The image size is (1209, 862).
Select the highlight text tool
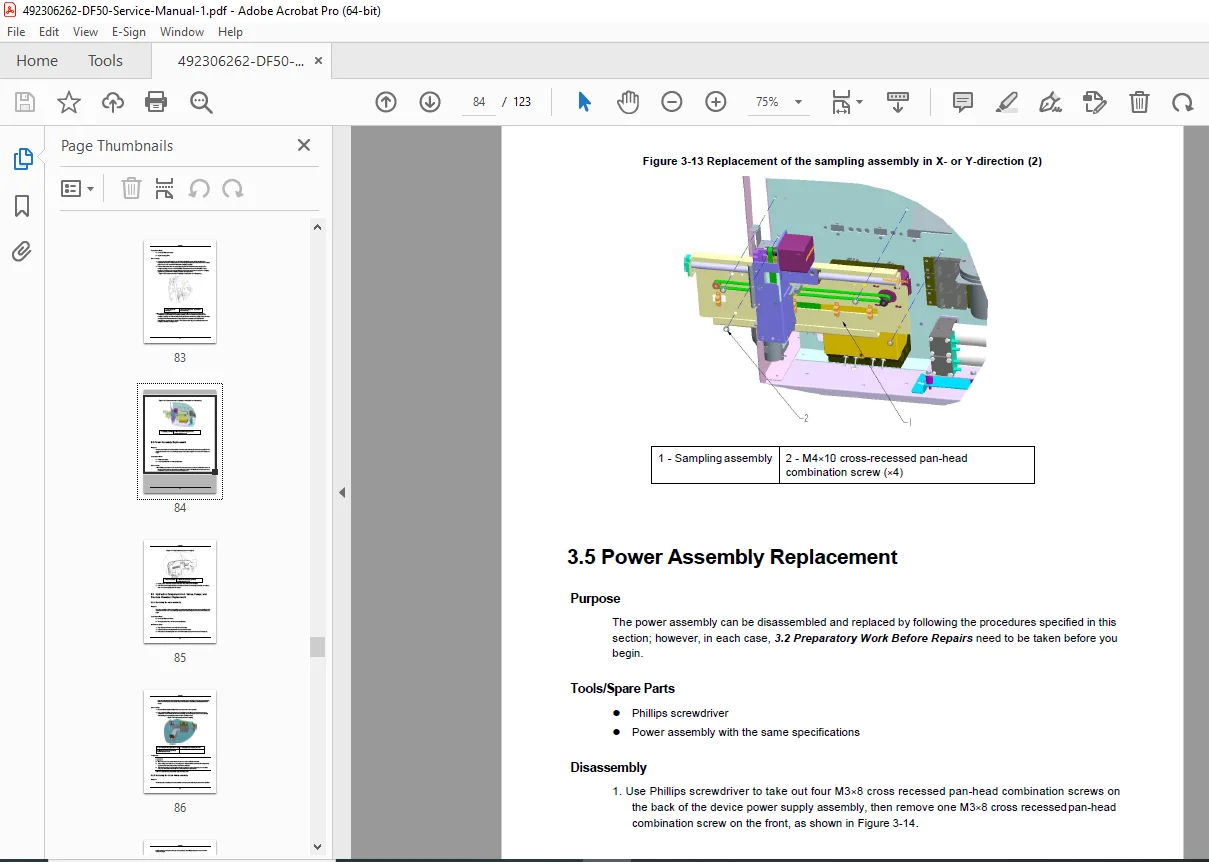point(1007,102)
